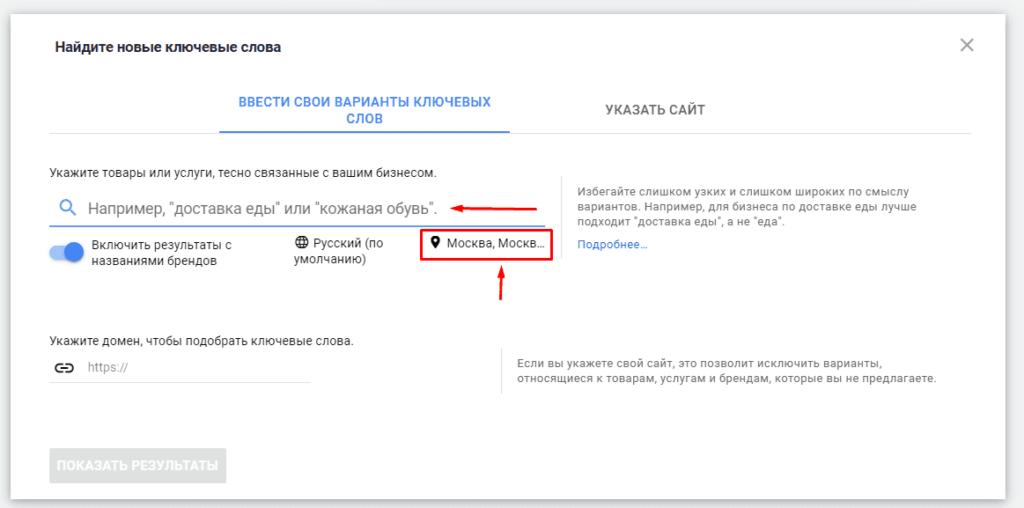
Task: Click the magnifier search icon
Action: [x=67, y=208]
